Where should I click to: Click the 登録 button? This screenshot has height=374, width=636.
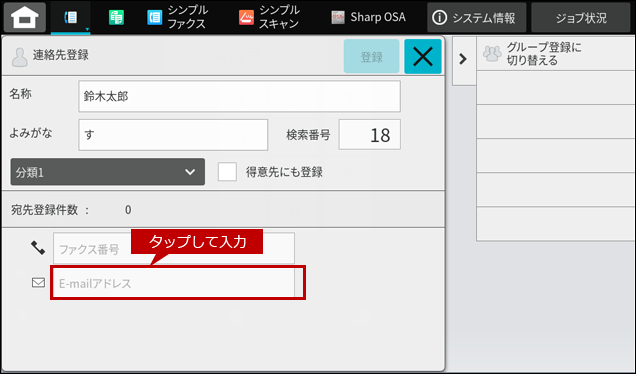point(371,56)
